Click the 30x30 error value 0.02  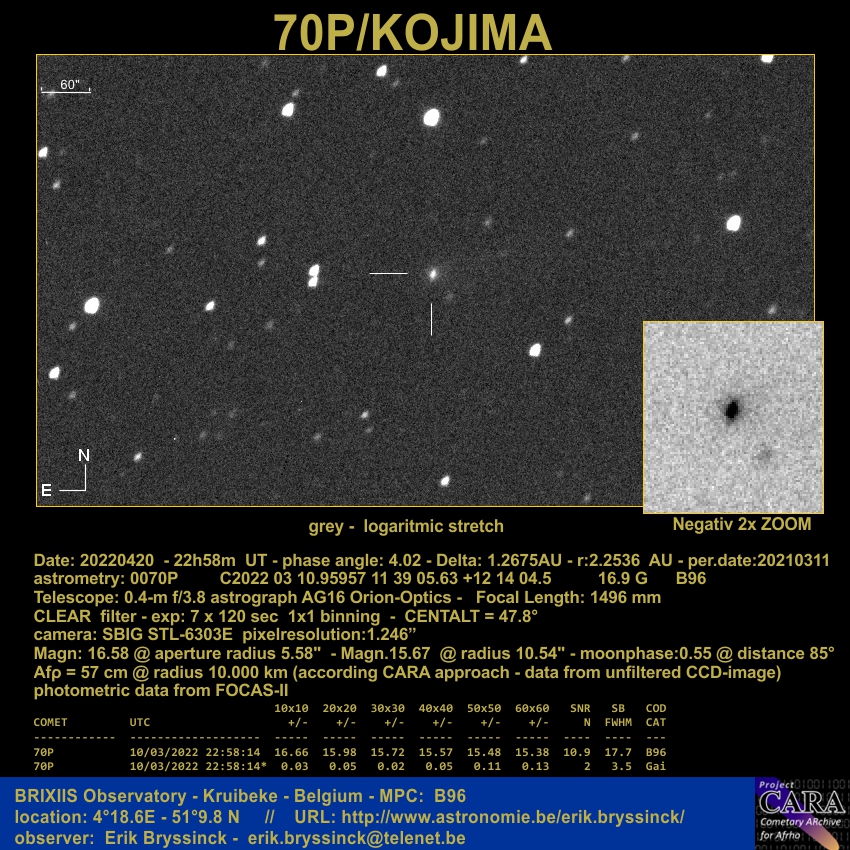[391, 767]
